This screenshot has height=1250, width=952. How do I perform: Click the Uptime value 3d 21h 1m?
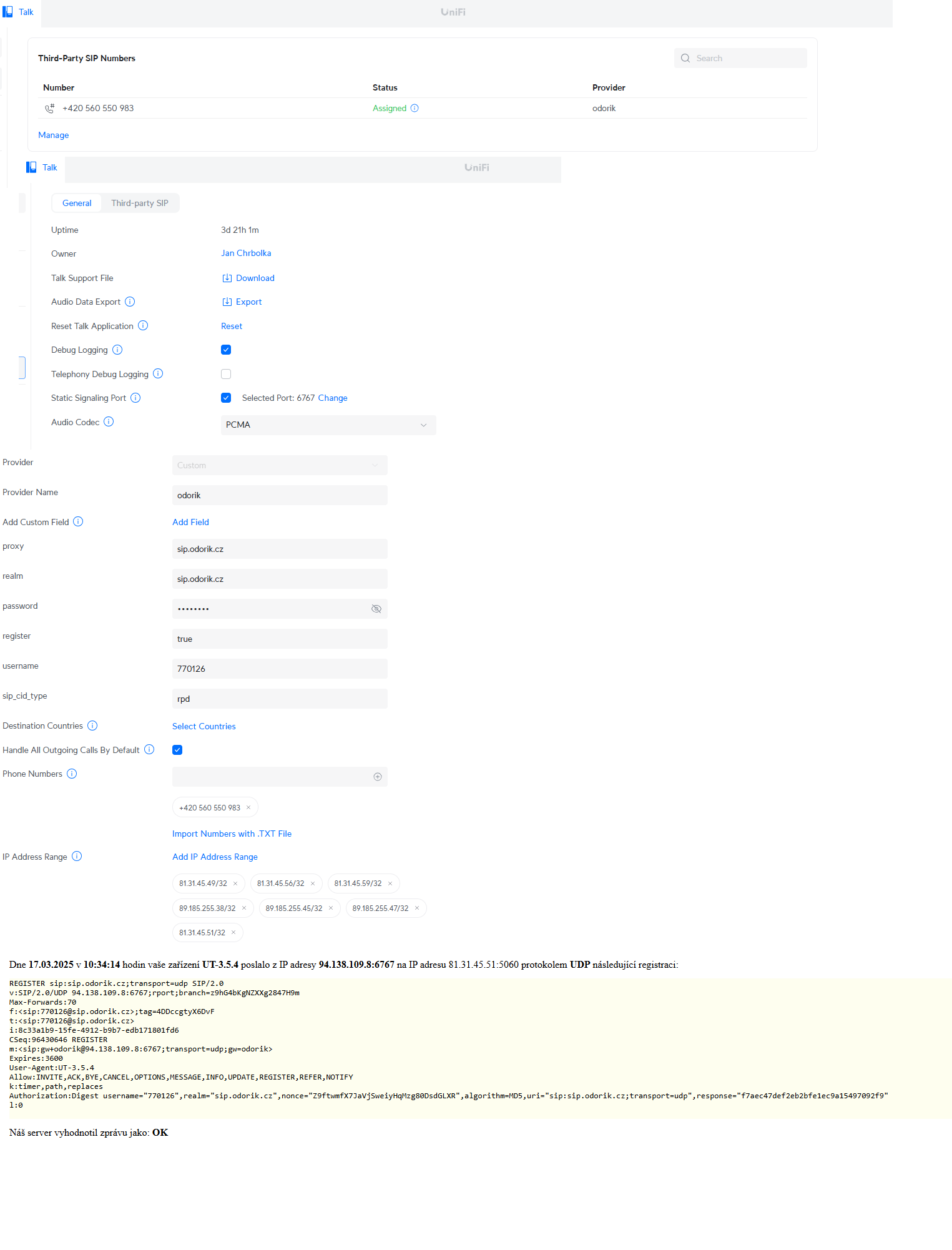pos(240,230)
